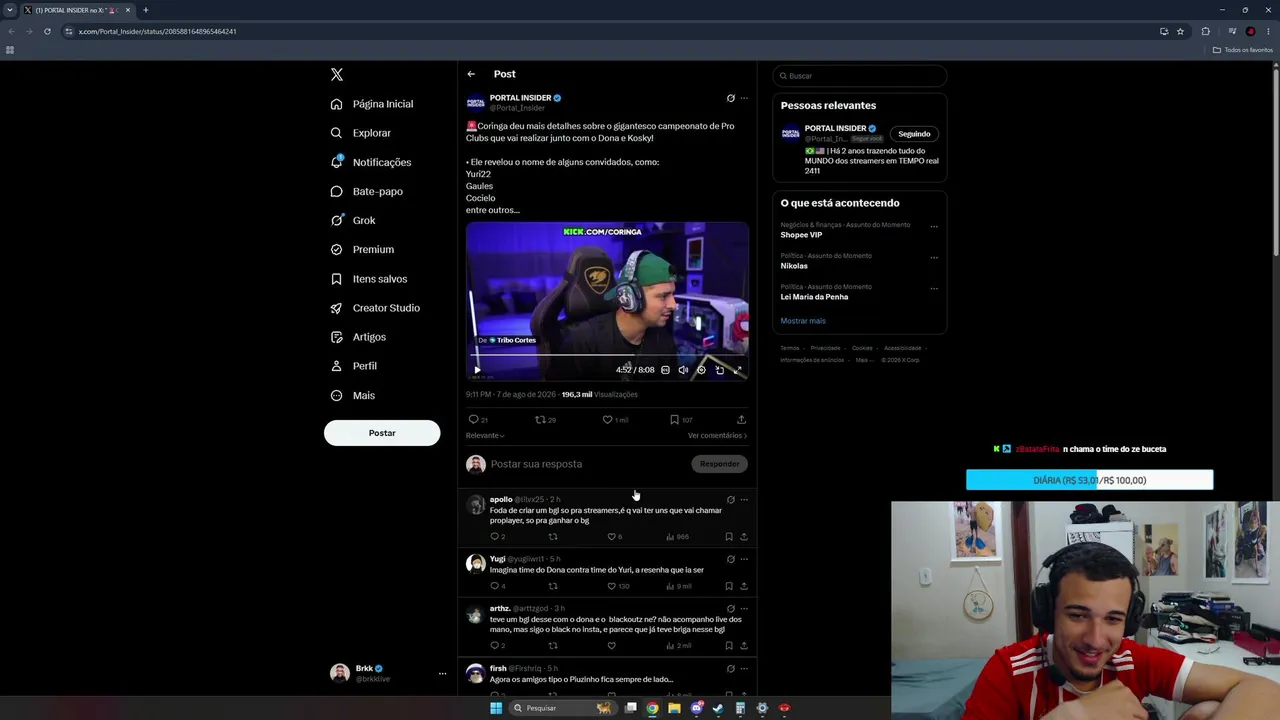Viewport: 1280px width, 720px height.
Task: Open Notificações in the sidebar
Action: [x=371, y=162]
